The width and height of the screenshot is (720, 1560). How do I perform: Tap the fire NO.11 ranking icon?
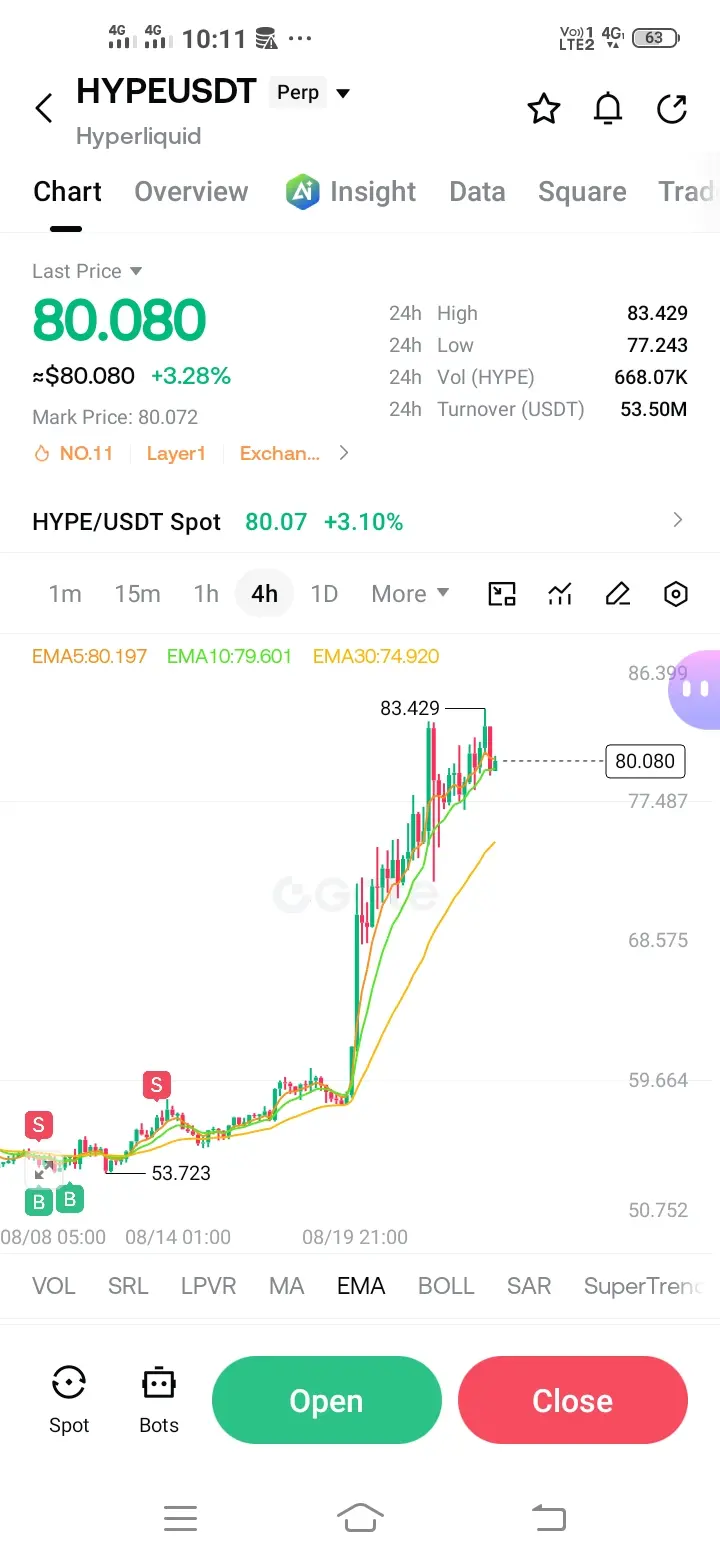pyautogui.click(x=41, y=454)
